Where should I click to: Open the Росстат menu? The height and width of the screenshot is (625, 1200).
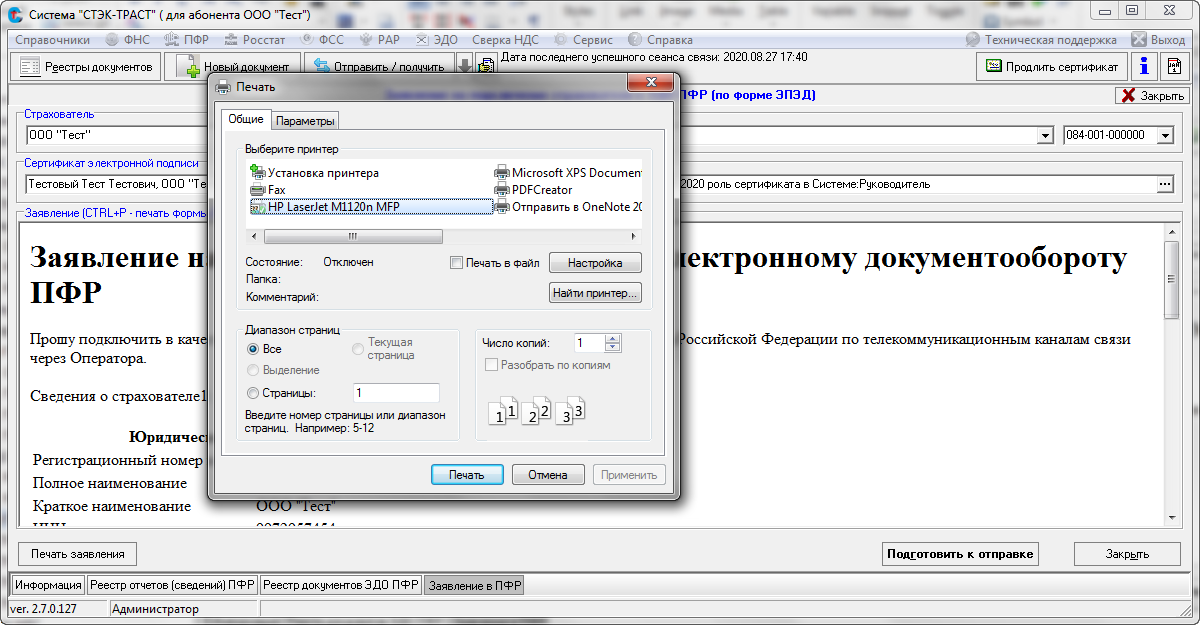[254, 40]
